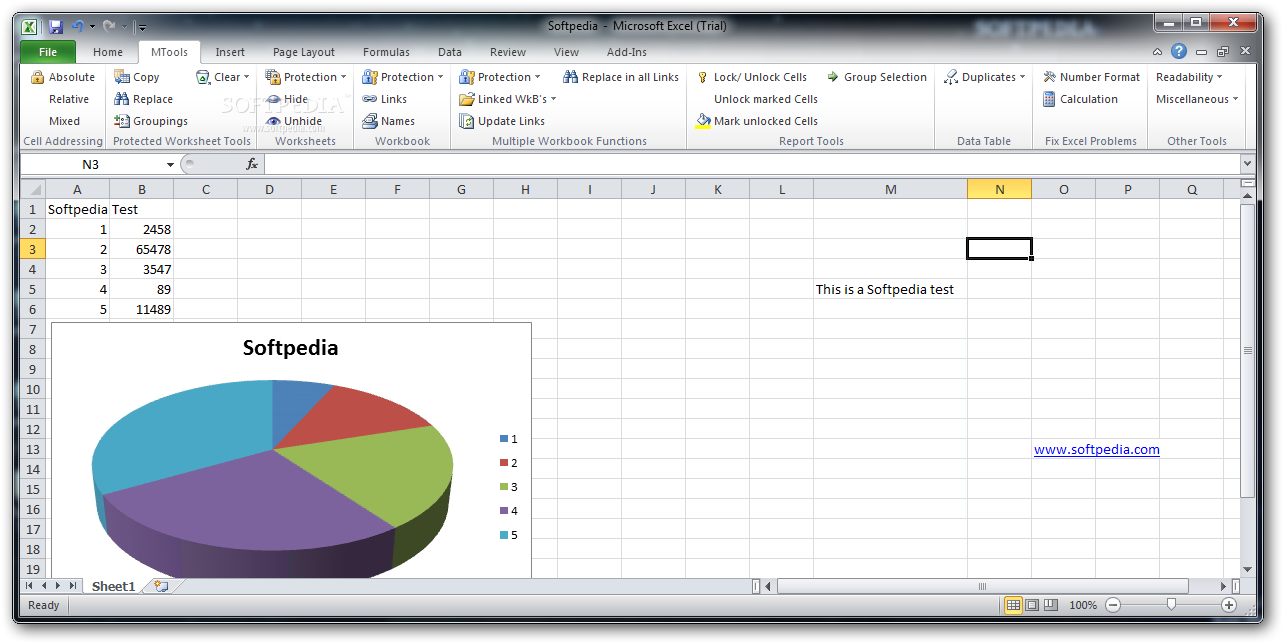
Task: Open the Calculation tool
Action: 1080,99
